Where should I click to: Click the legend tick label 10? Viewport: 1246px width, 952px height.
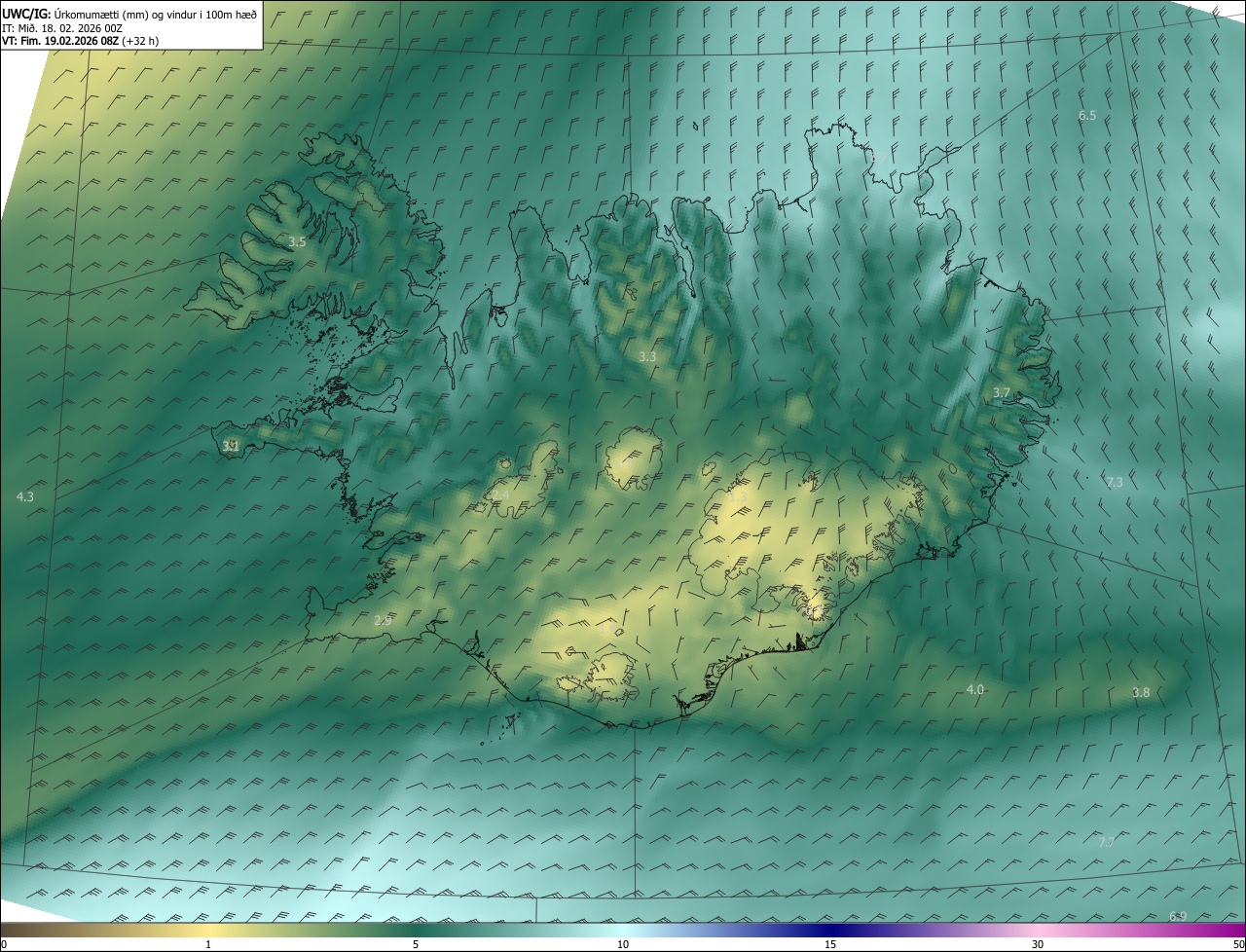click(x=623, y=944)
